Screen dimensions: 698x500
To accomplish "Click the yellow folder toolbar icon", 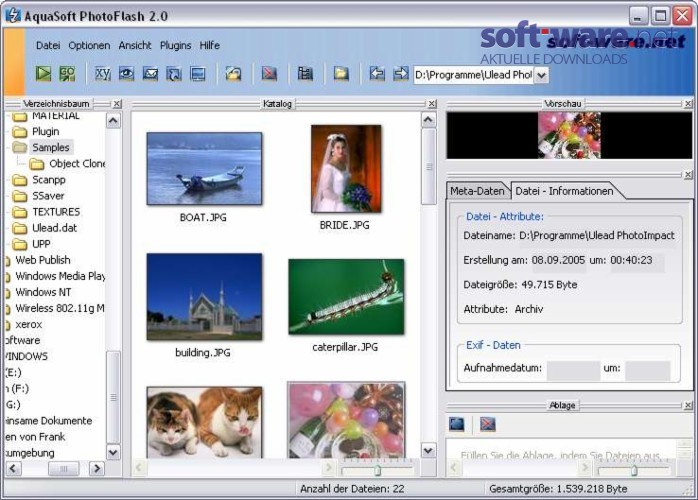I will 341,73.
